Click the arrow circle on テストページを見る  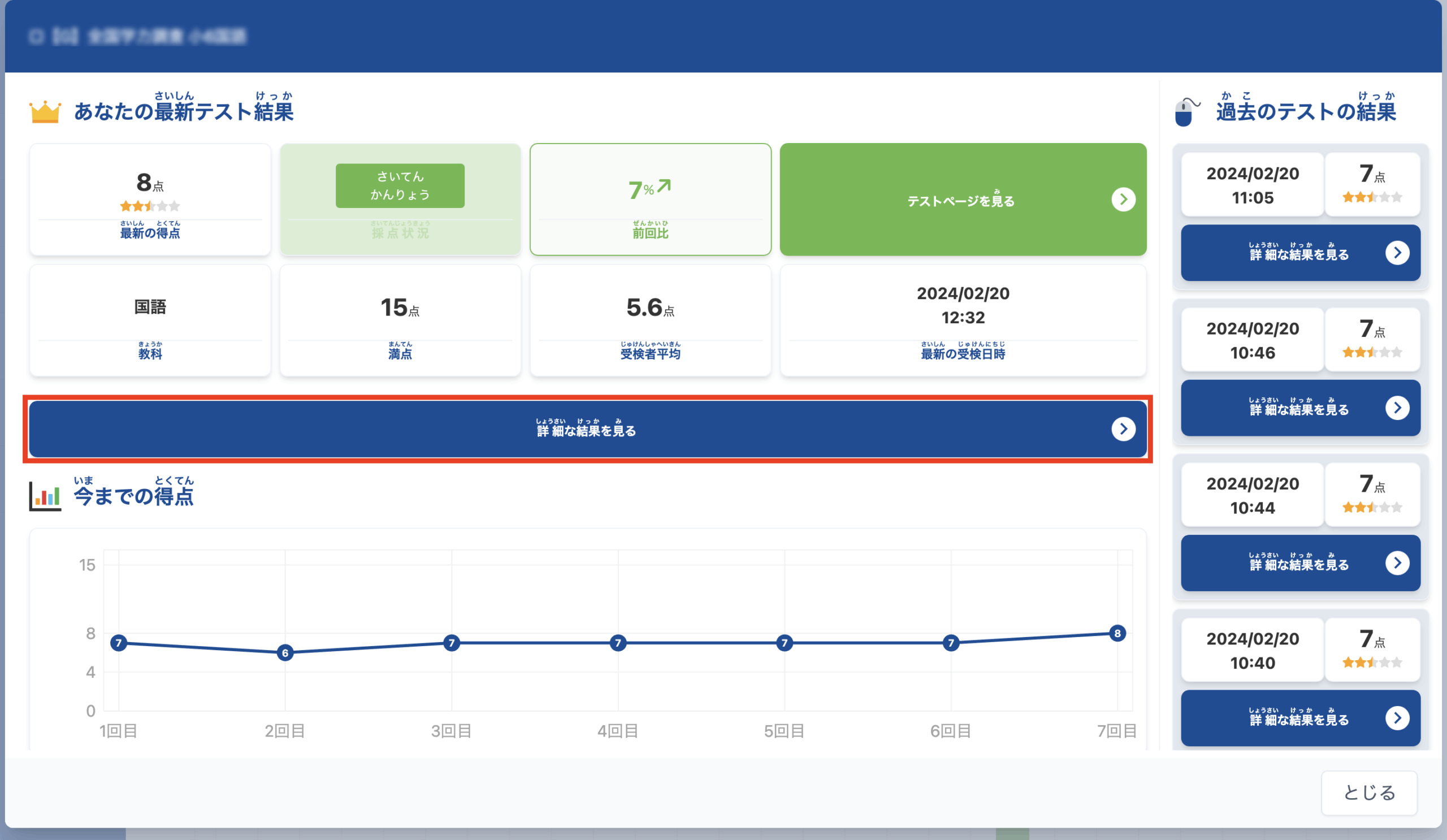(x=1123, y=200)
